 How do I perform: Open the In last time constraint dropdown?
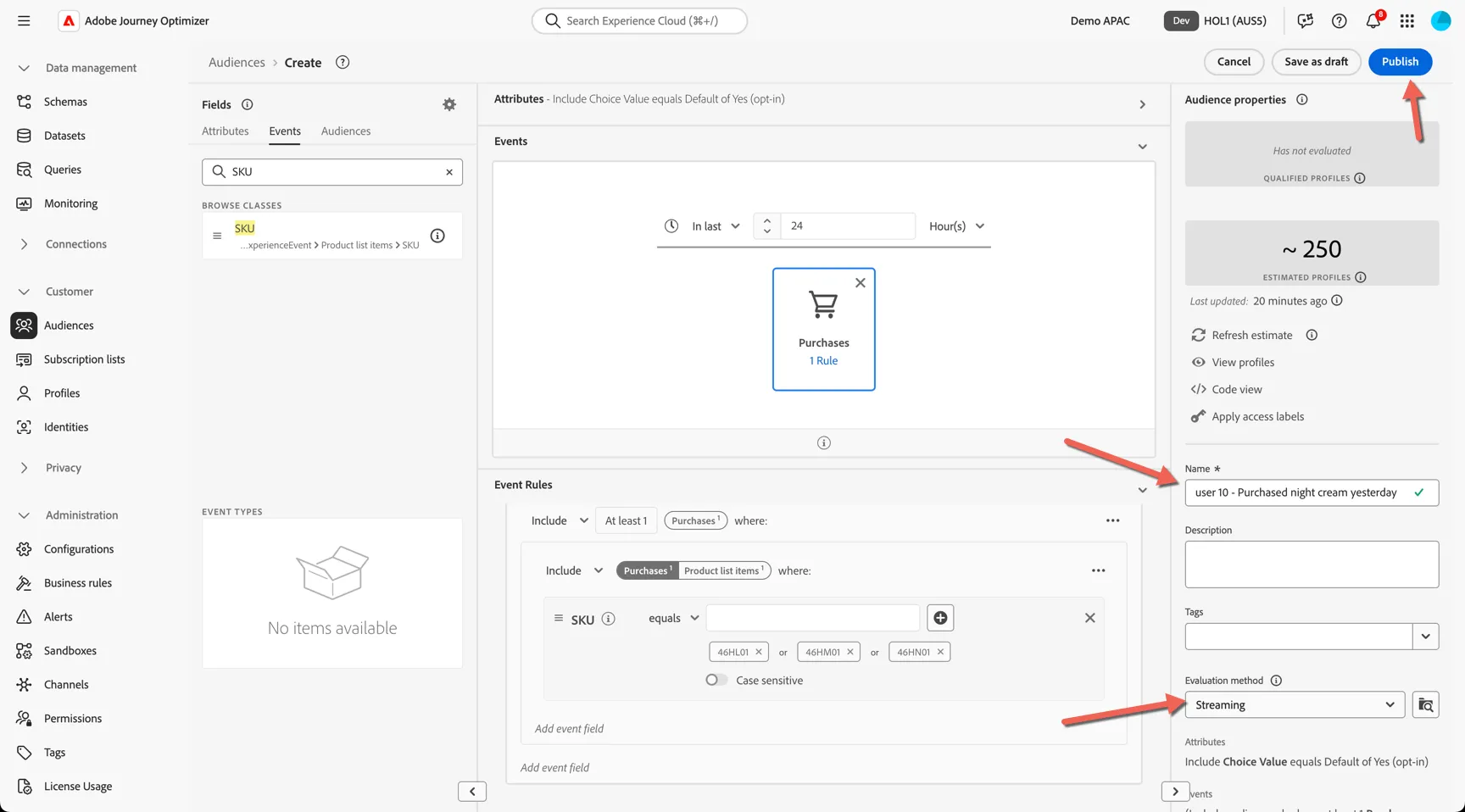[716, 226]
